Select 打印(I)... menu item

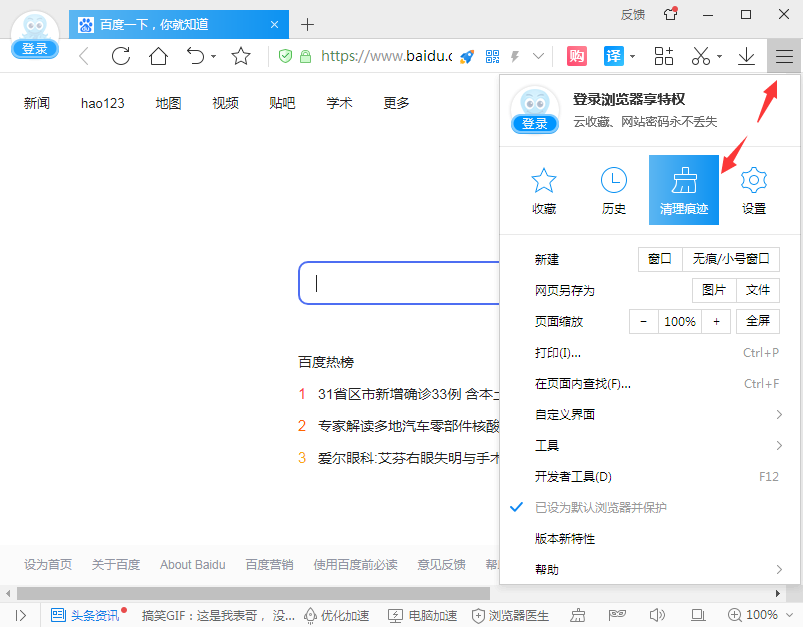(649, 353)
